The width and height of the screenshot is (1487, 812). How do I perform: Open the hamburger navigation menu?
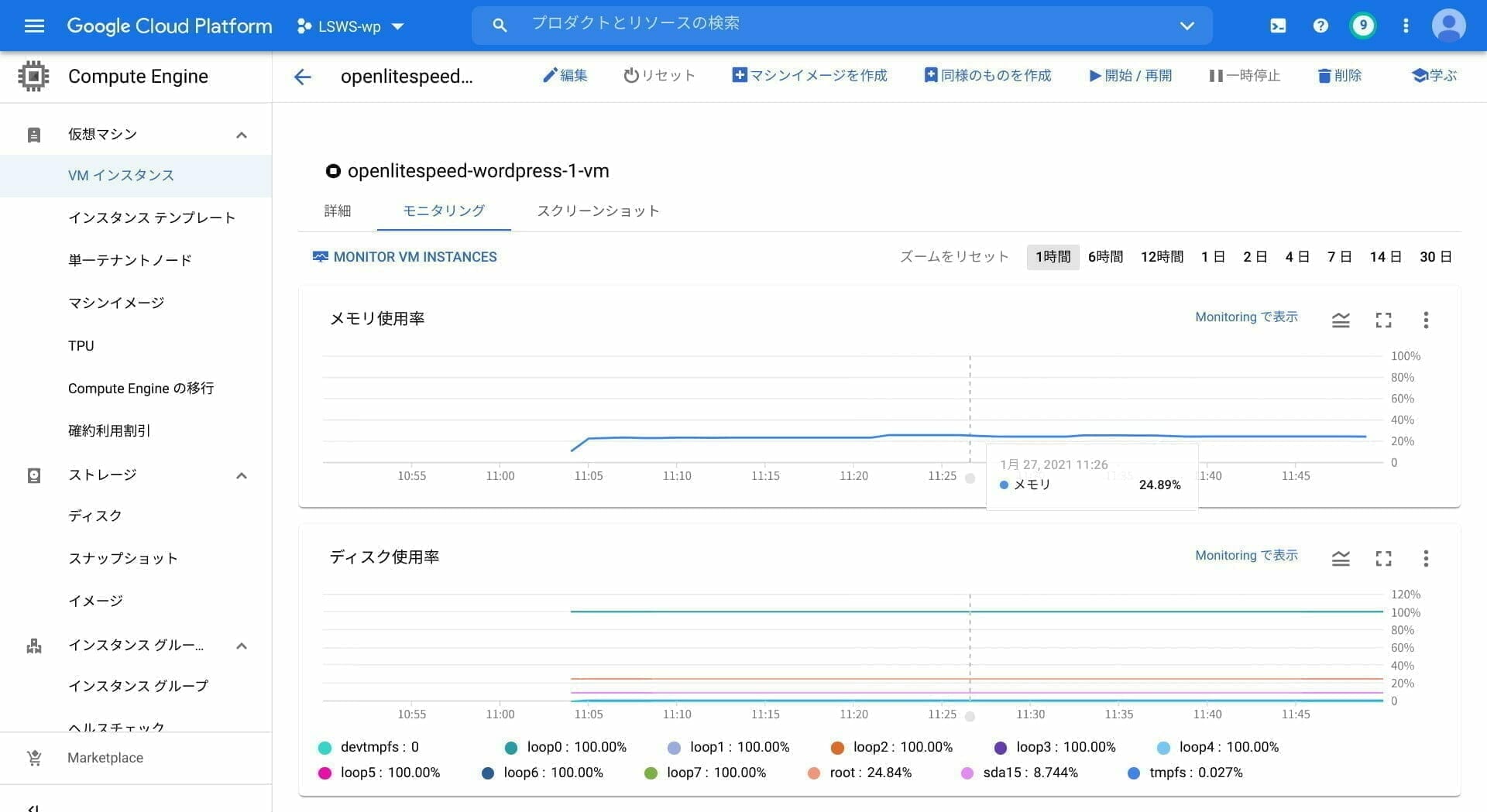(x=34, y=26)
